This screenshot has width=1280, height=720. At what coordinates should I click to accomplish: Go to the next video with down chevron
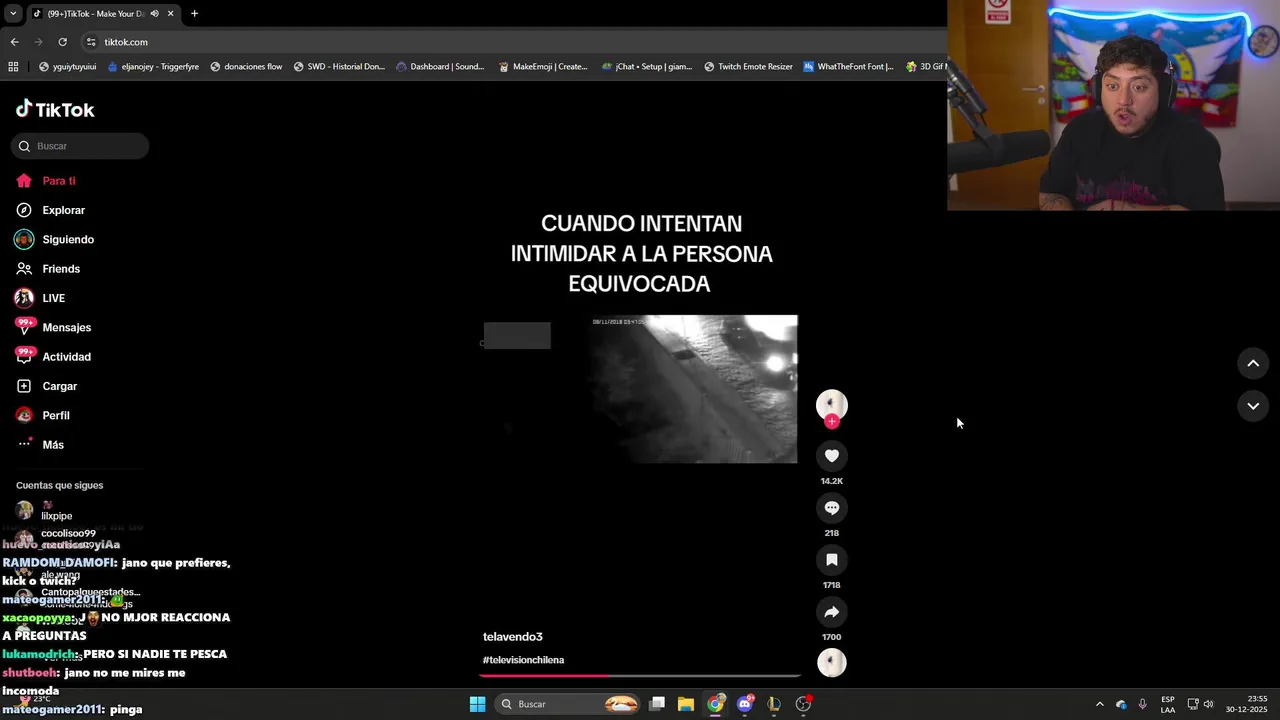1253,405
